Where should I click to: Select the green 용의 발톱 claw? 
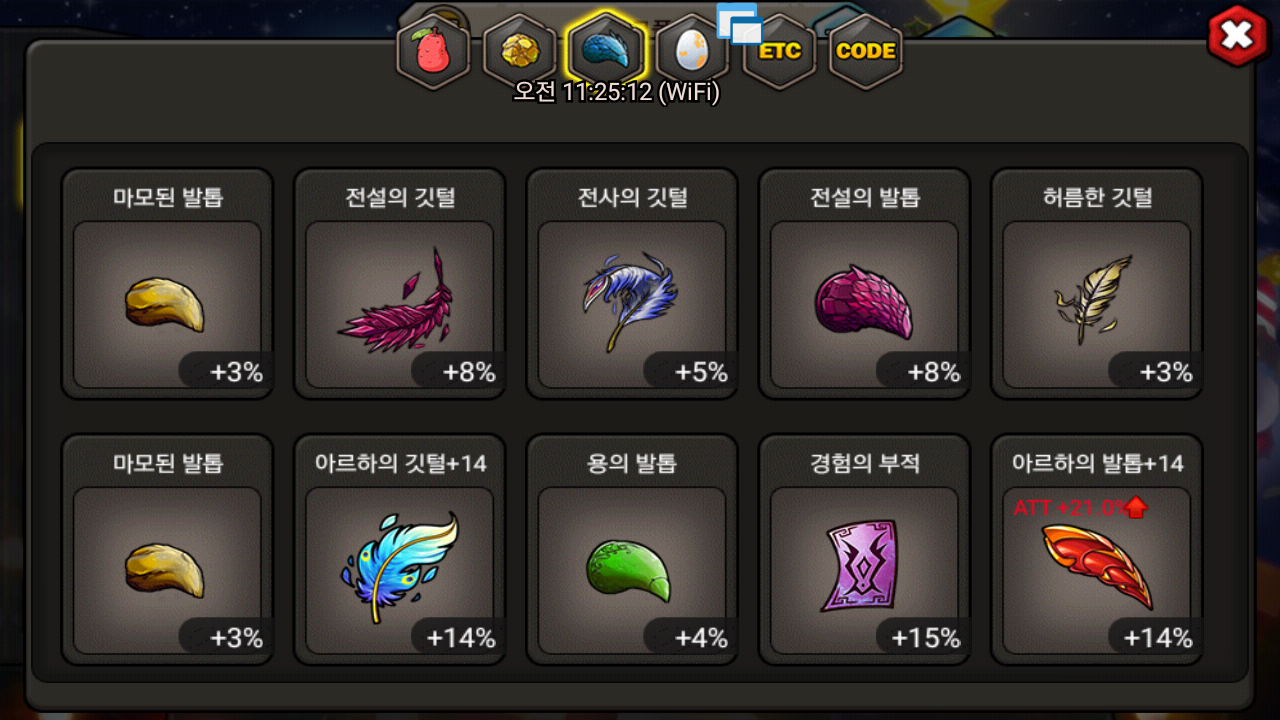pos(632,570)
